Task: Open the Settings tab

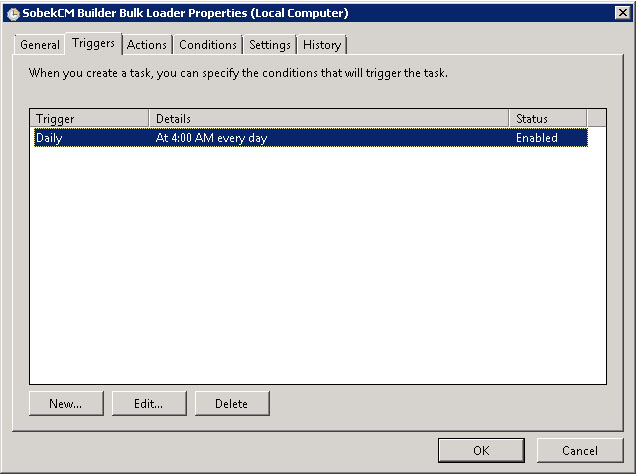Action: (270, 45)
